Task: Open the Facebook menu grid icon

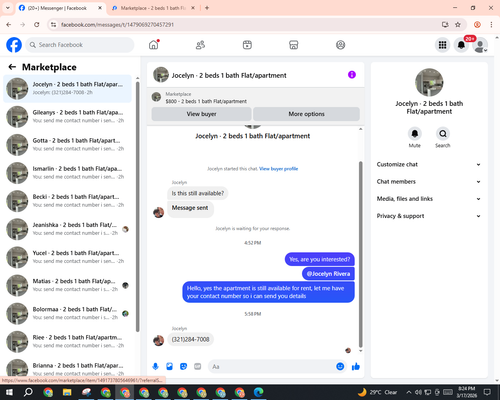Action: 442,45
